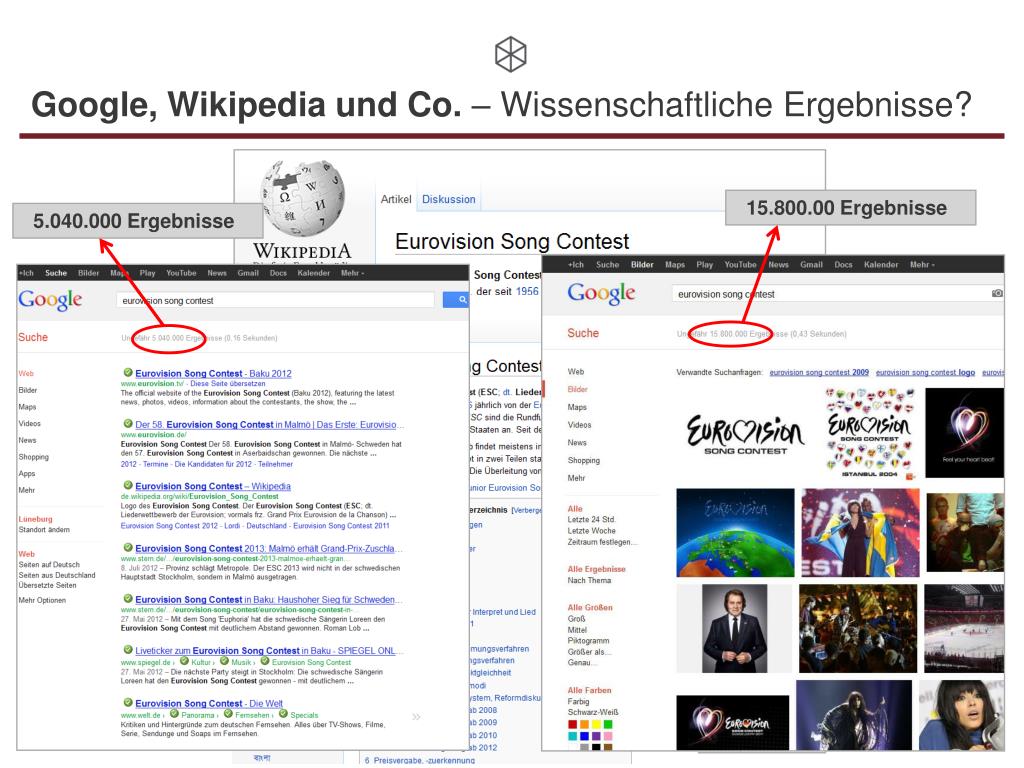Image resolution: width=1024 pixels, height=768 pixels.
Task: Click the Wikipedia globe logo
Action: click(x=303, y=198)
